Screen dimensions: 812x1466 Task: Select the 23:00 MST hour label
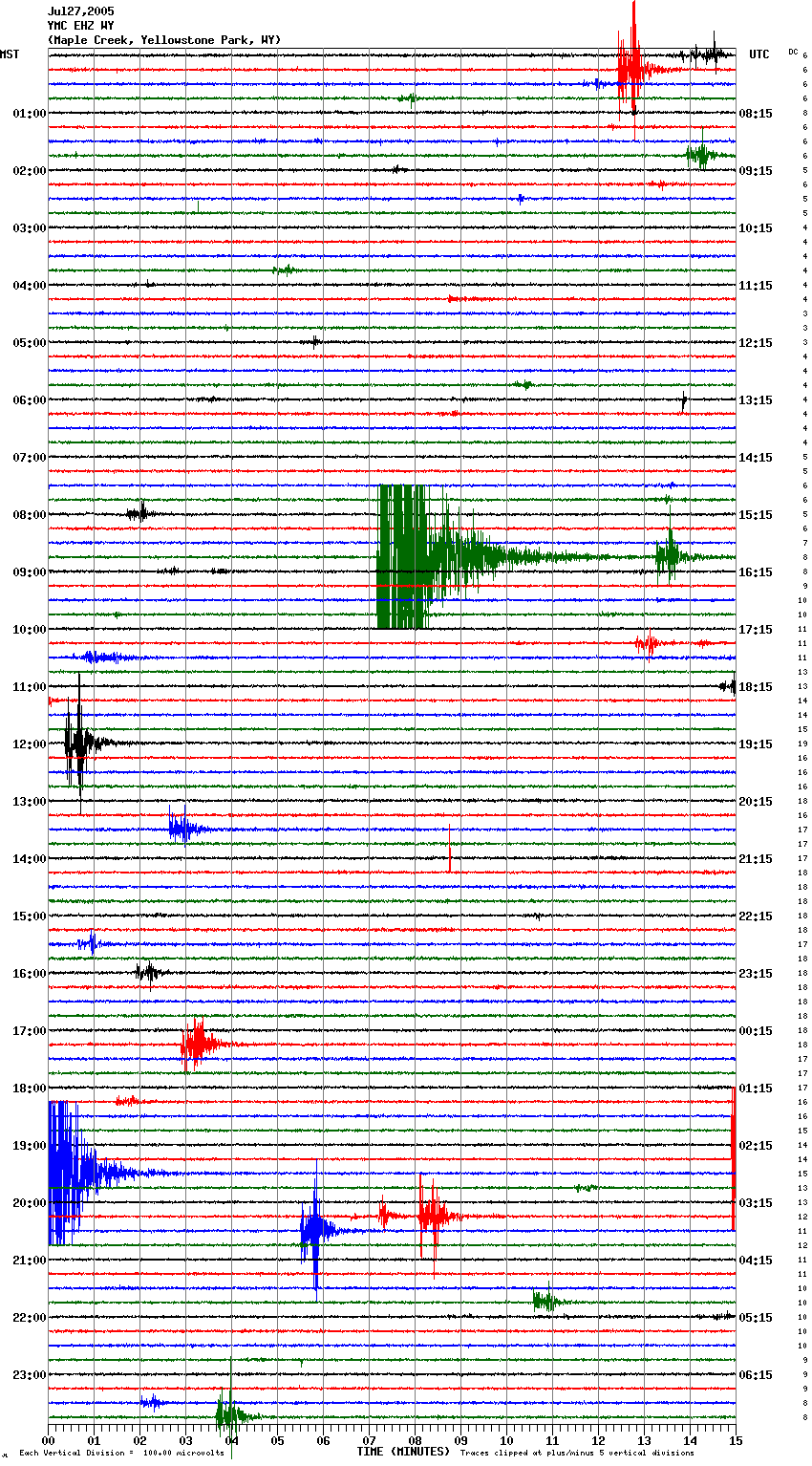click(x=30, y=1375)
